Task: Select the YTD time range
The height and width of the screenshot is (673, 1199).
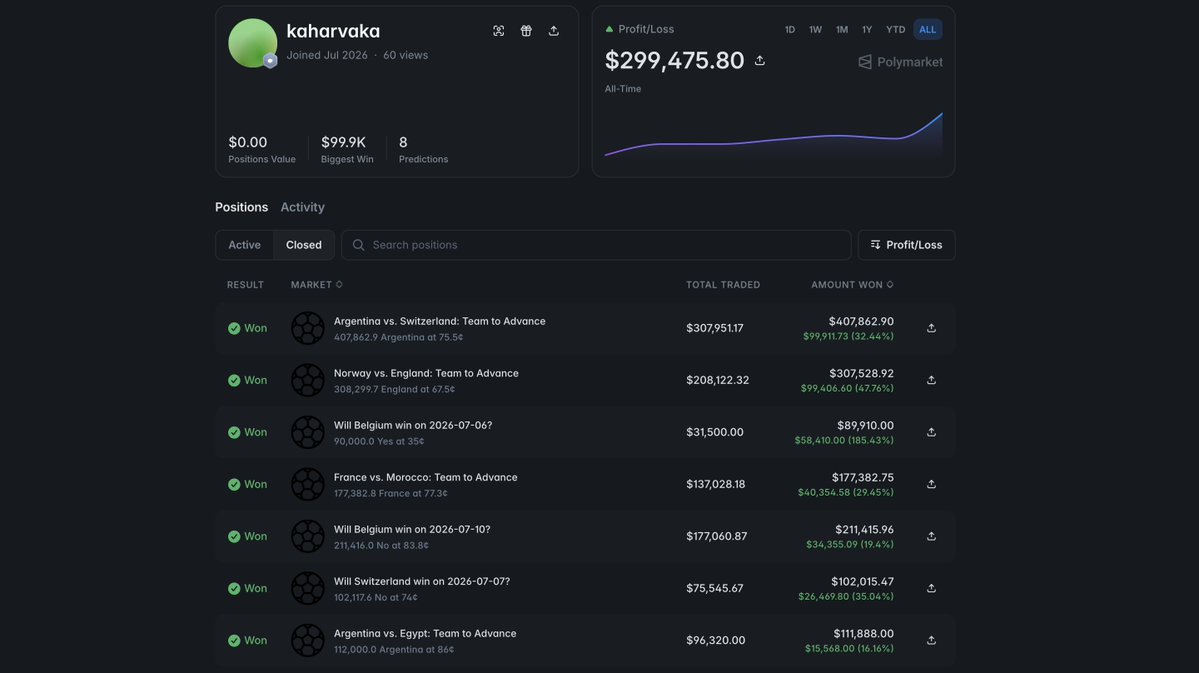Action: (895, 30)
